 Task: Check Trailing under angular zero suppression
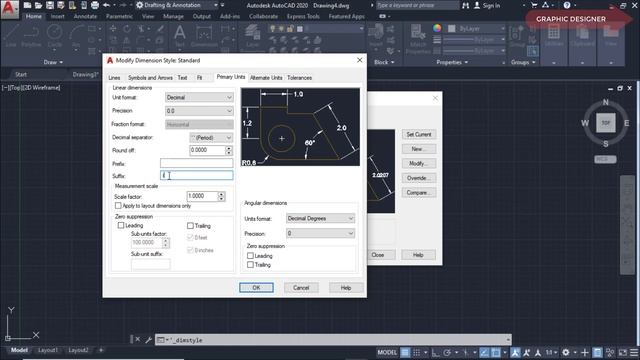(250, 265)
